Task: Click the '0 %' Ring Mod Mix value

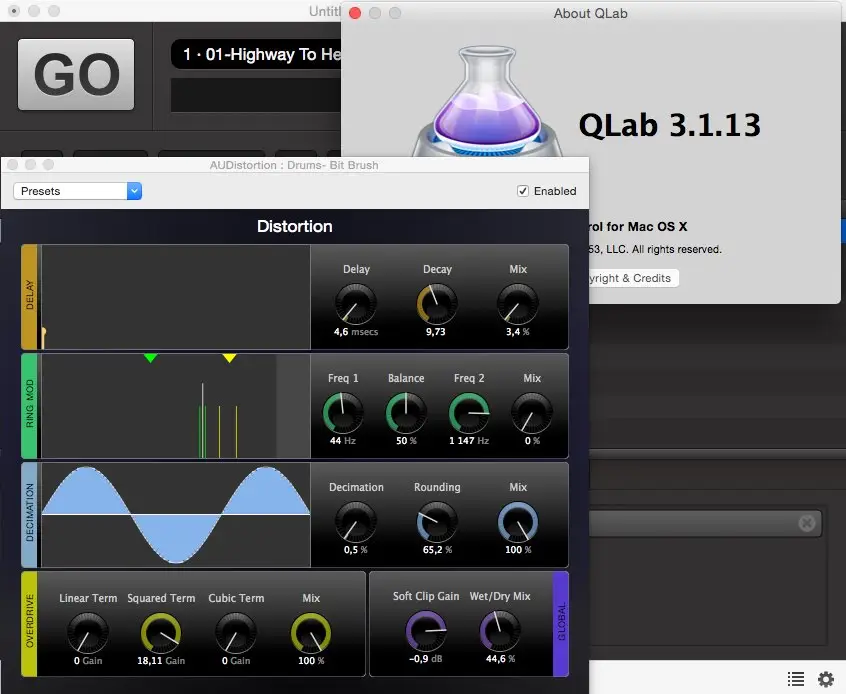Action: coord(532,441)
